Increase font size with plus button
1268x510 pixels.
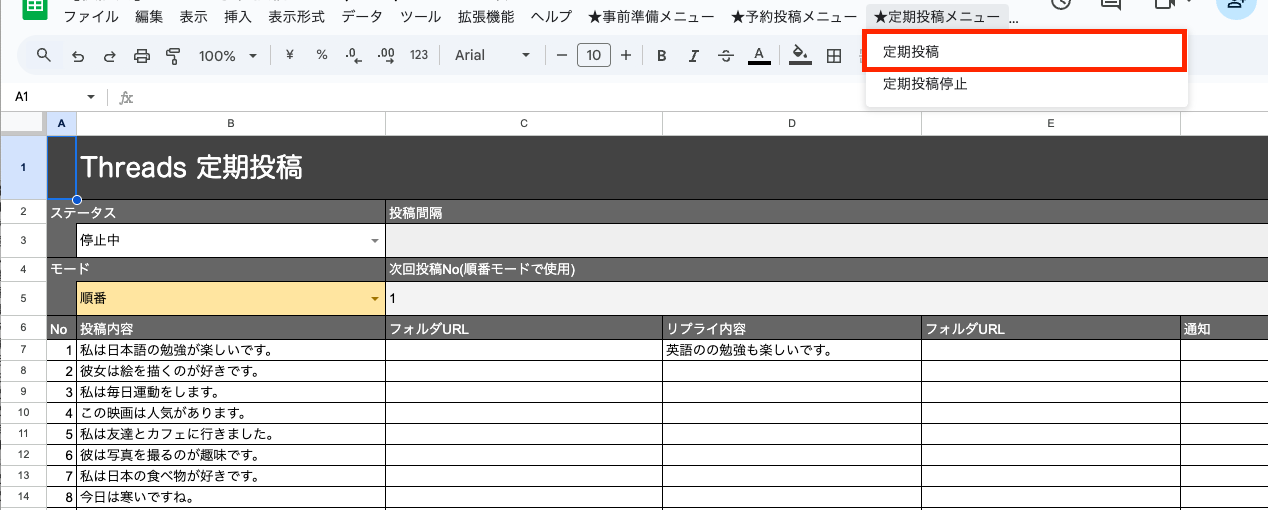[x=626, y=55]
